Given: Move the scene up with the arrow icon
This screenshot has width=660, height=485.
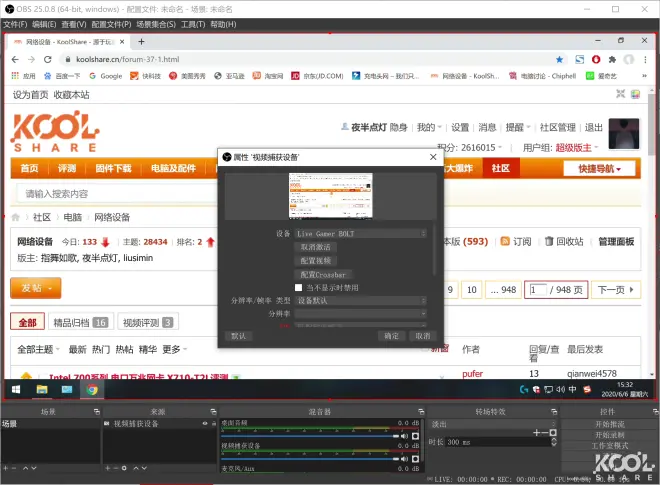Looking at the screenshot, I should tap(26, 468).
